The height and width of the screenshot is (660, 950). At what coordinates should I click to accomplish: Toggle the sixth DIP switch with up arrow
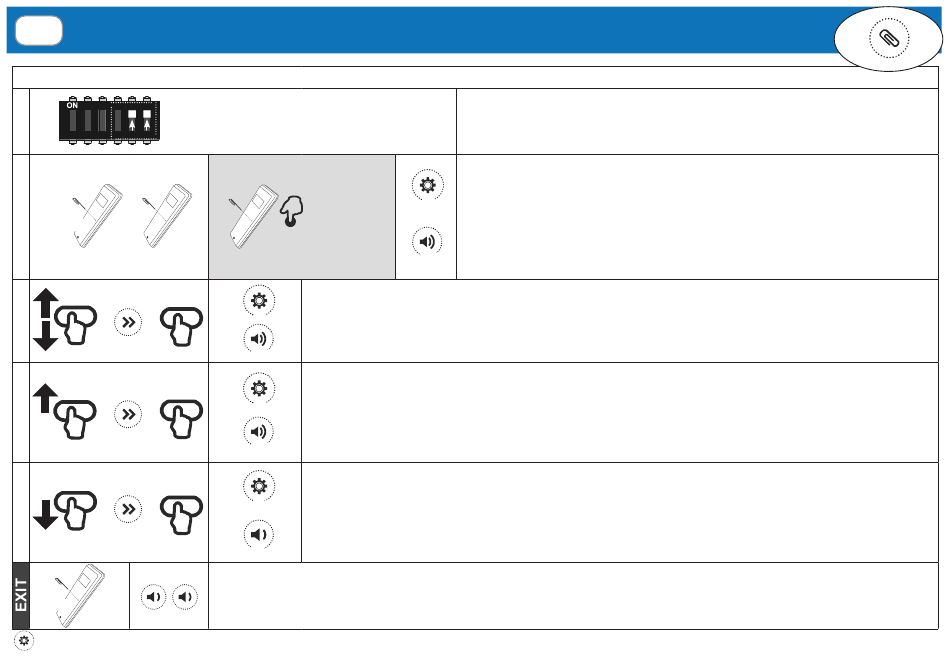147,120
